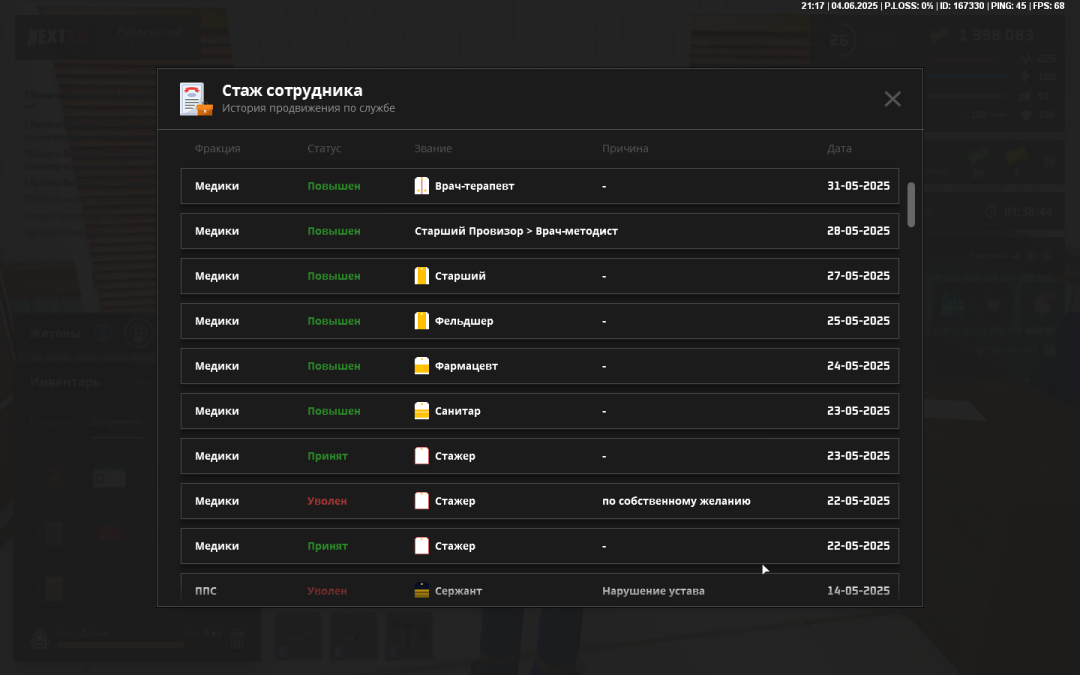The width and height of the screenshot is (1080, 675).
Task: Click the Фельдшер rank badge icon
Action: click(422, 321)
